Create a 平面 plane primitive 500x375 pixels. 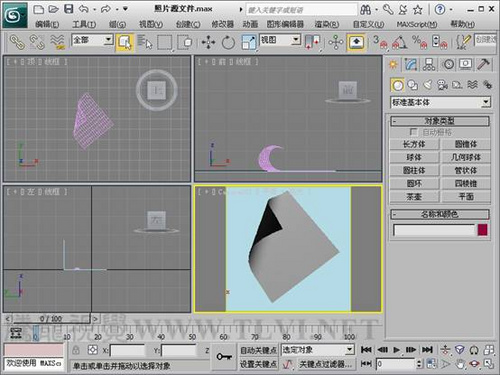pos(466,197)
